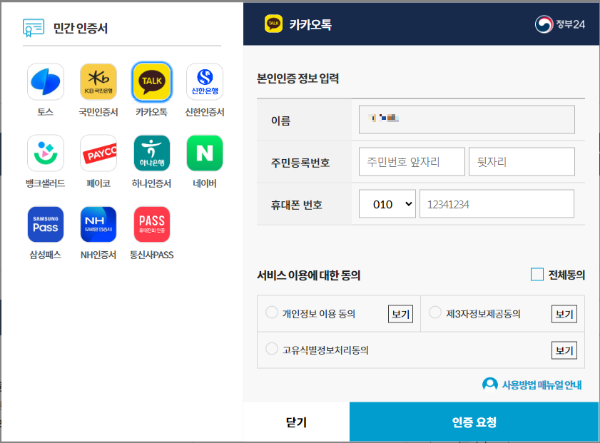Select the 통신사PASS icon
This screenshot has height=443, width=600.
tap(152, 225)
